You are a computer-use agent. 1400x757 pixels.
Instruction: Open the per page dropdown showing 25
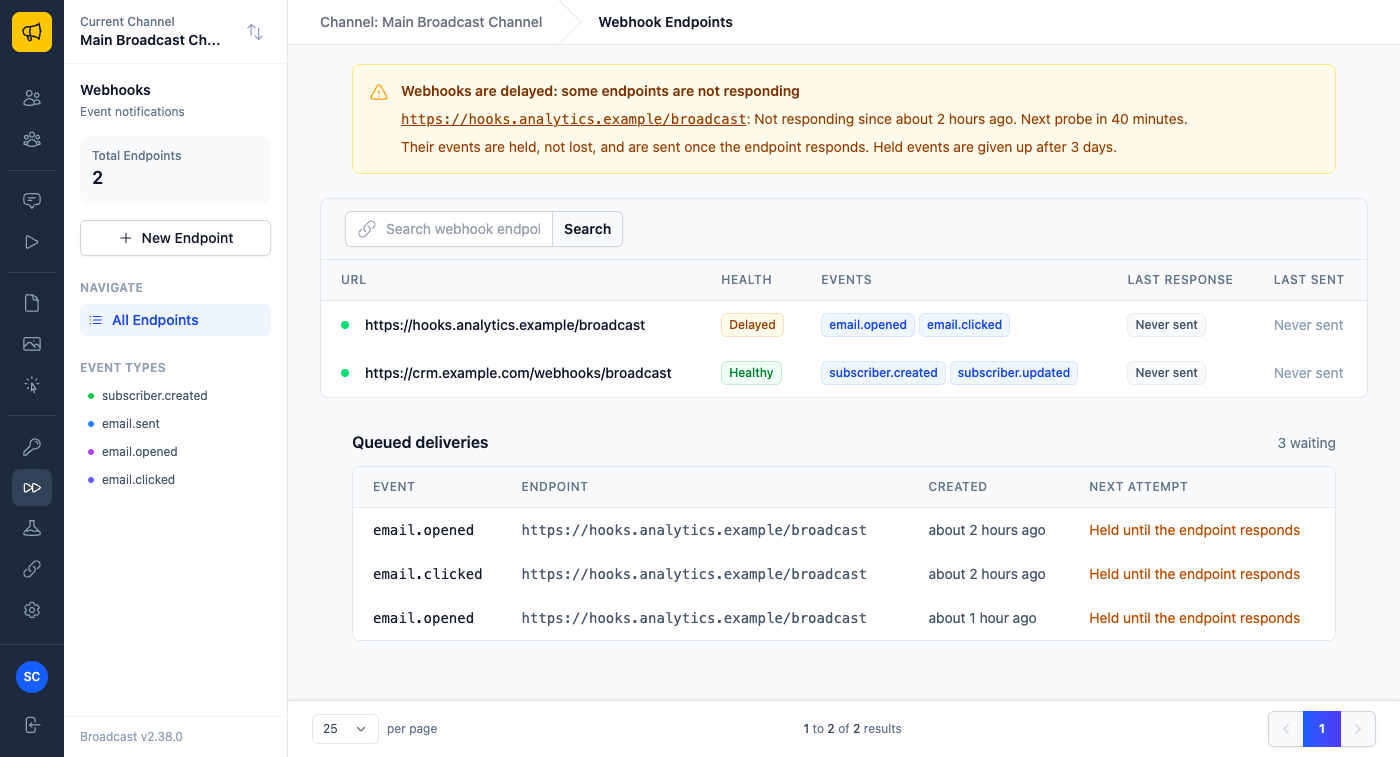tap(345, 729)
